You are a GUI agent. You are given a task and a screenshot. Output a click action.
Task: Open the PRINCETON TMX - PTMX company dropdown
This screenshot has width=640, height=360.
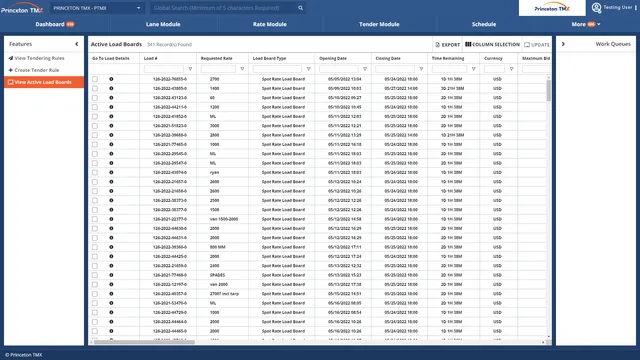(97, 8)
